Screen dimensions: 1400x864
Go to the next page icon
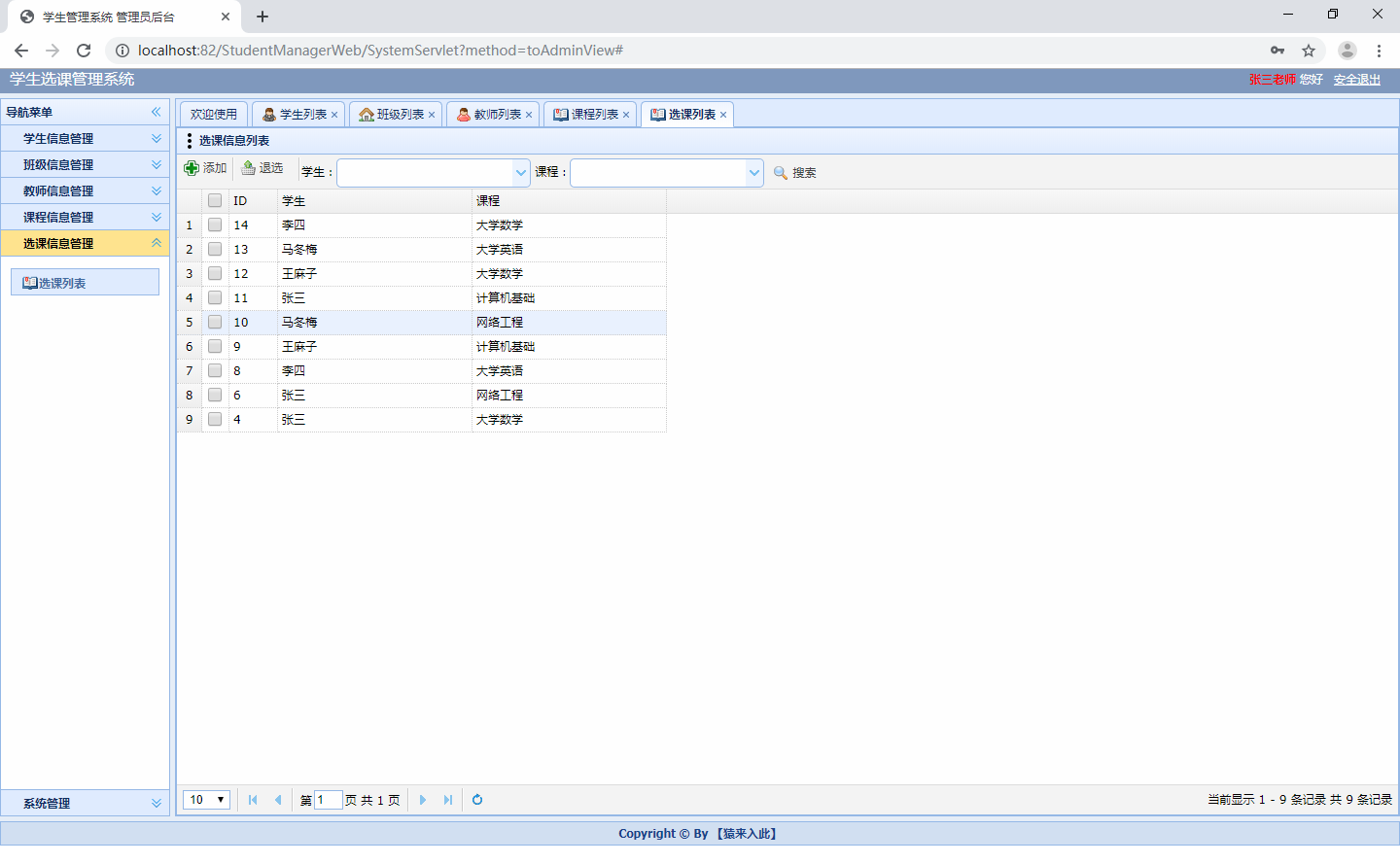[x=423, y=800]
